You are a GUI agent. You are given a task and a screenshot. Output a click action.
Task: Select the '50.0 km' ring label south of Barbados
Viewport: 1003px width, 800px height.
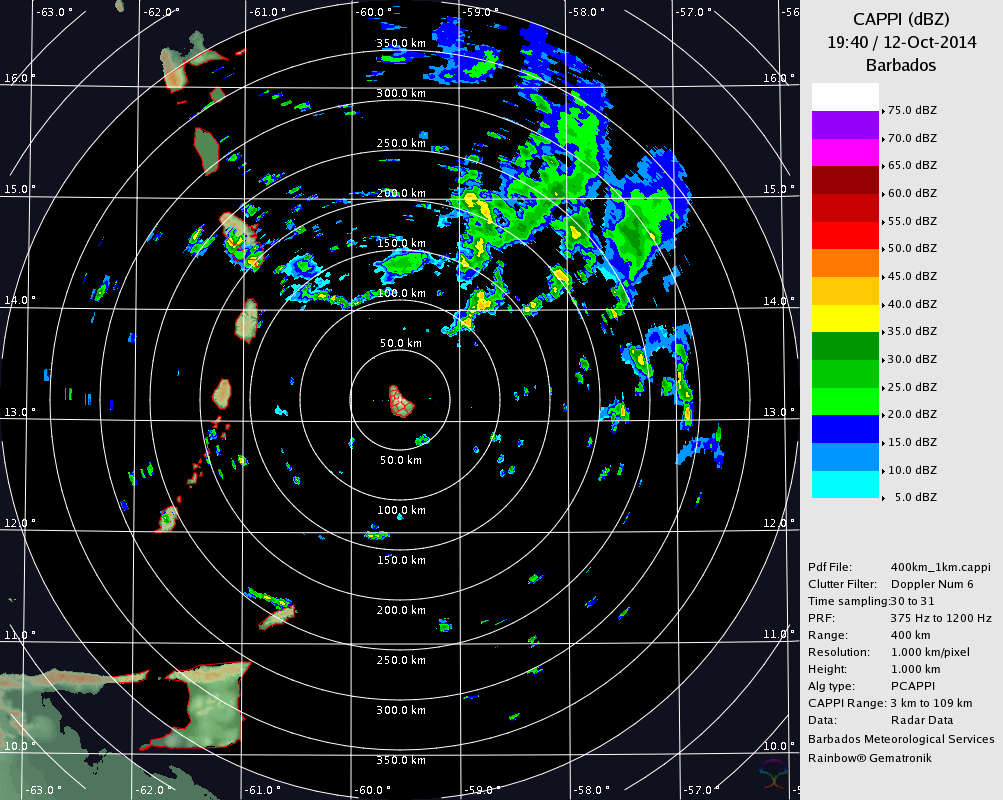click(x=401, y=460)
